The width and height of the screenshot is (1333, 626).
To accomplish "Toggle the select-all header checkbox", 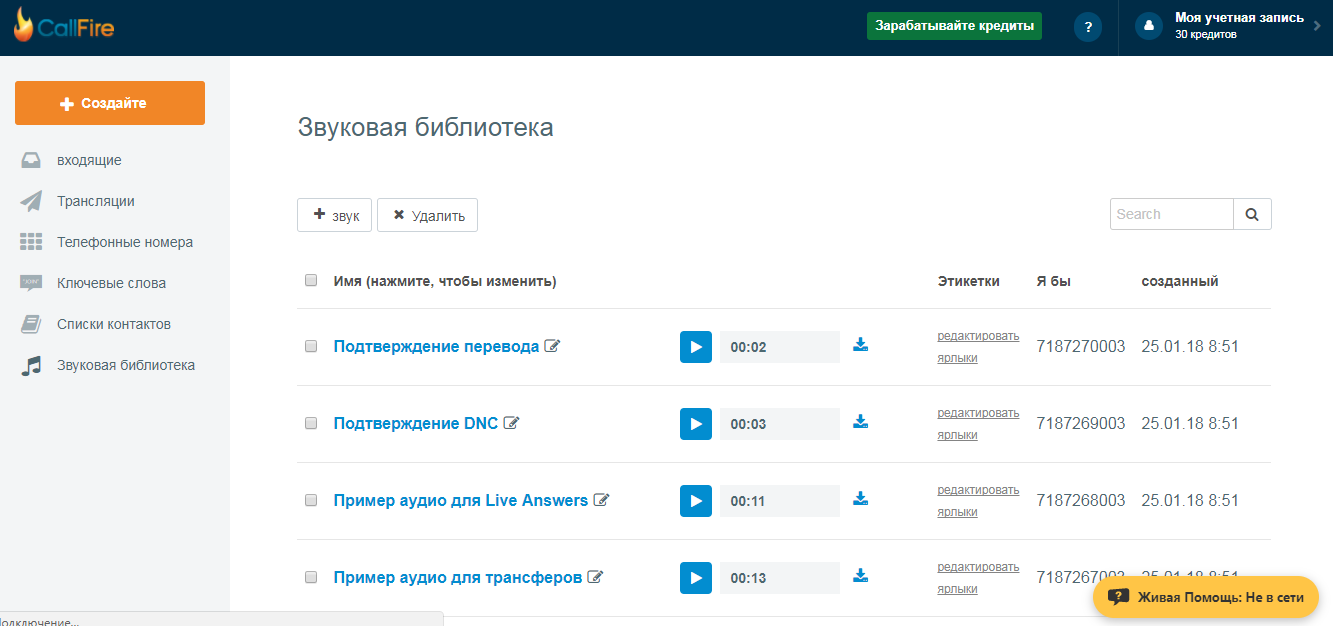I will click(311, 280).
